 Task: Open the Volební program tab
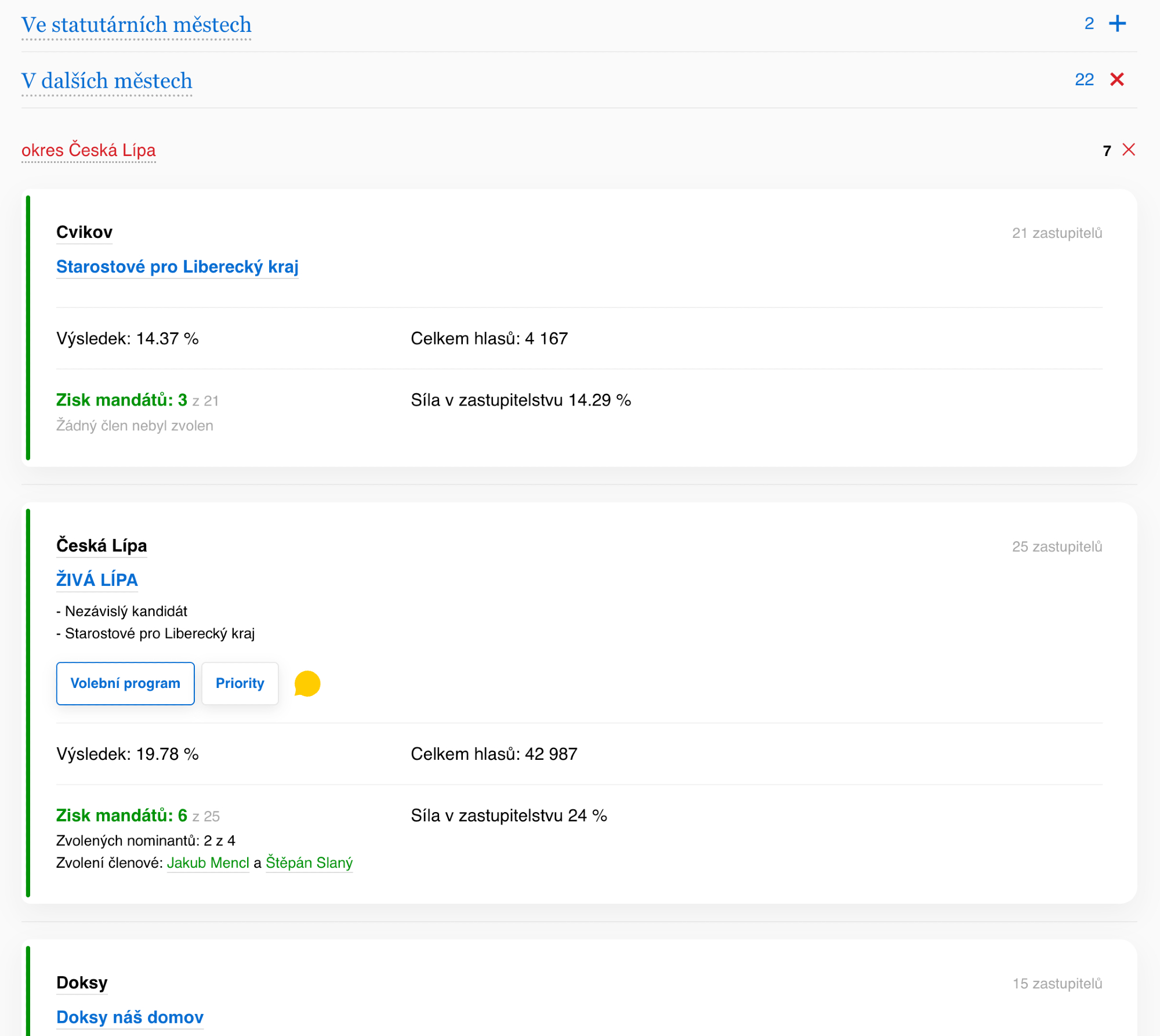pyautogui.click(x=125, y=683)
